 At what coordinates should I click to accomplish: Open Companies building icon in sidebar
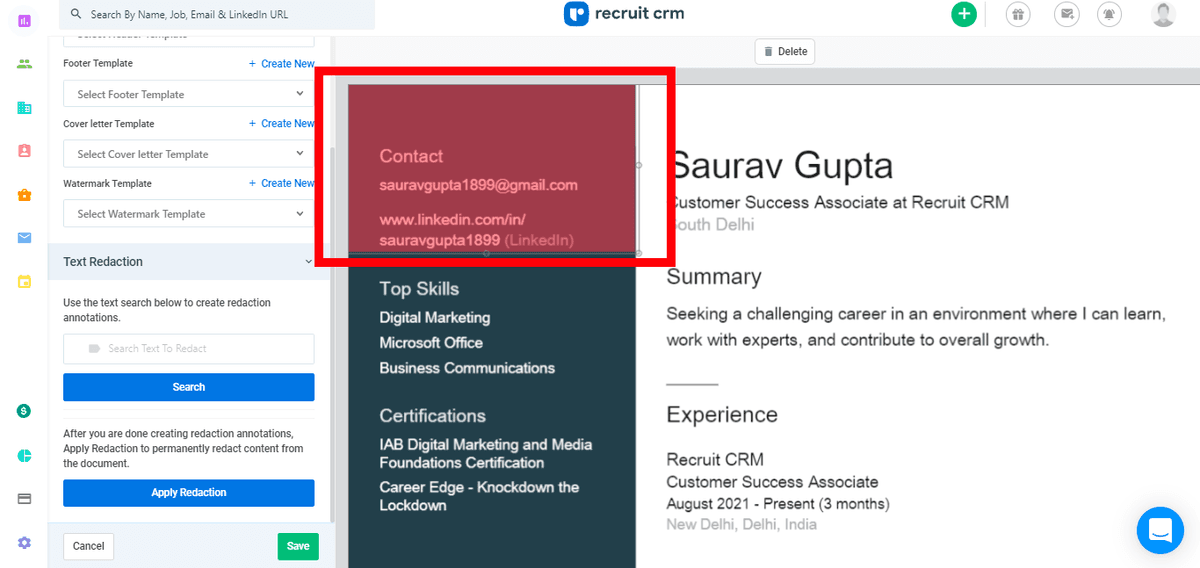tap(24, 108)
